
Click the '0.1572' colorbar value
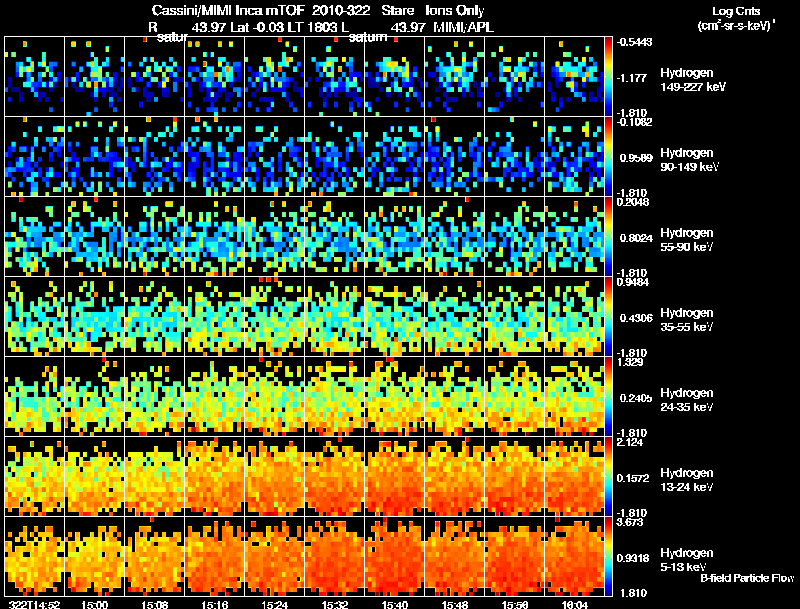[633, 478]
